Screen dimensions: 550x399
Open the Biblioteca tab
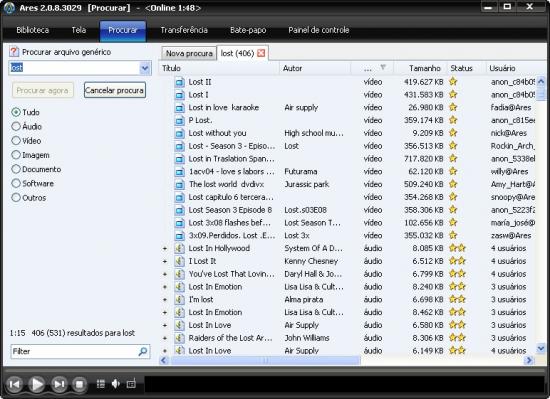point(33,30)
